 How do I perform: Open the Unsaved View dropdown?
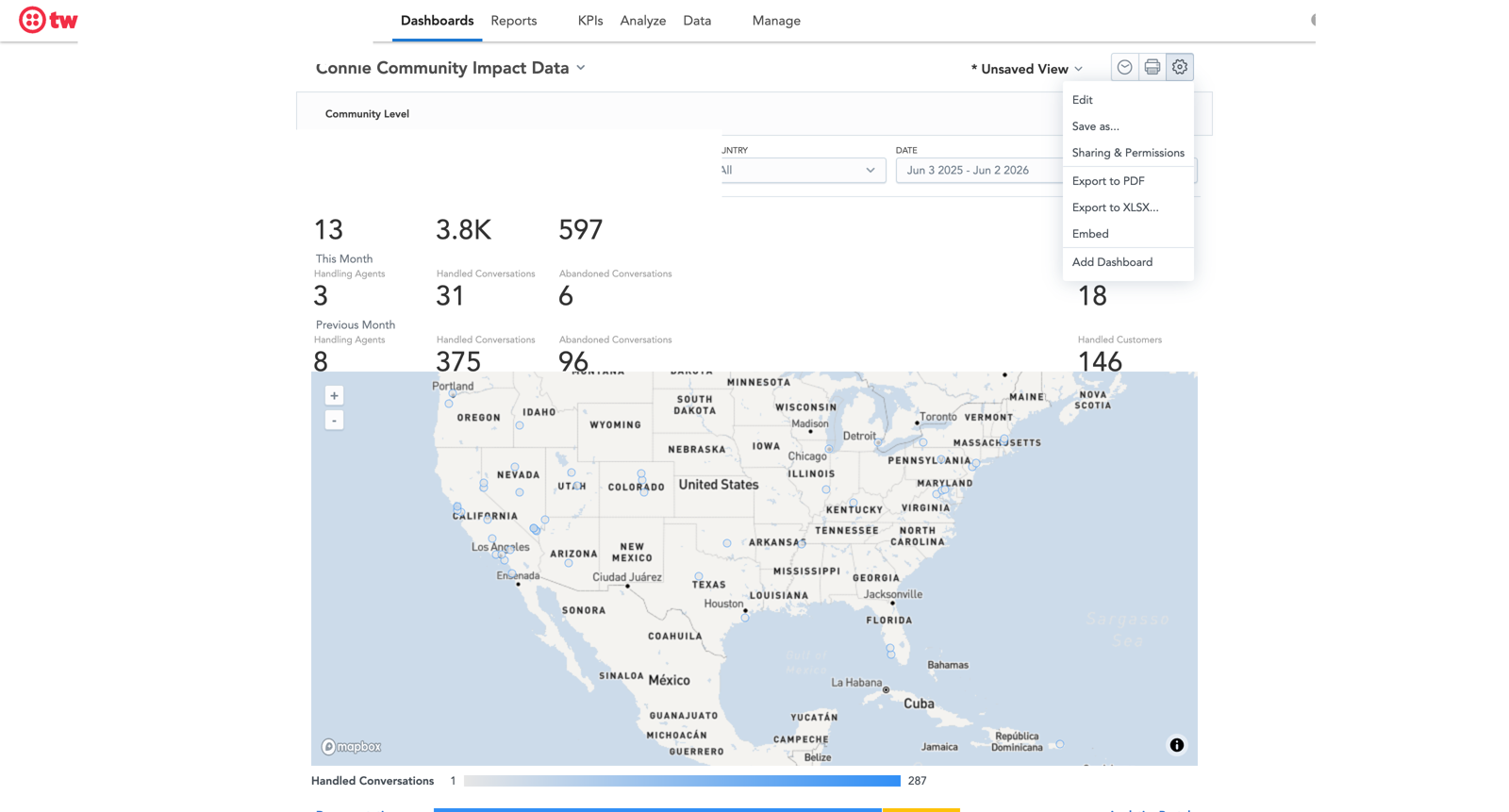(x=1027, y=69)
